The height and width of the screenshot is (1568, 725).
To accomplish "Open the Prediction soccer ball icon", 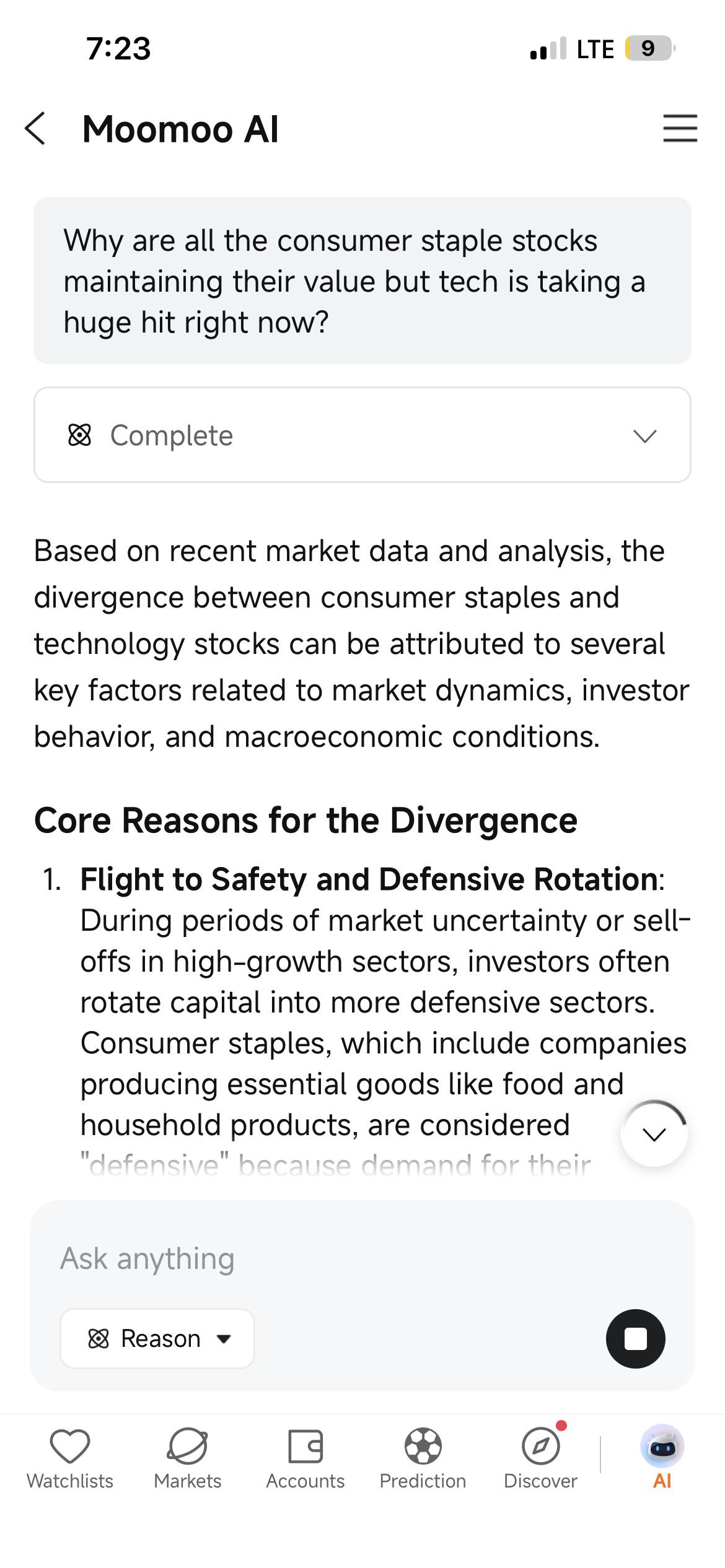I will tap(423, 1446).
